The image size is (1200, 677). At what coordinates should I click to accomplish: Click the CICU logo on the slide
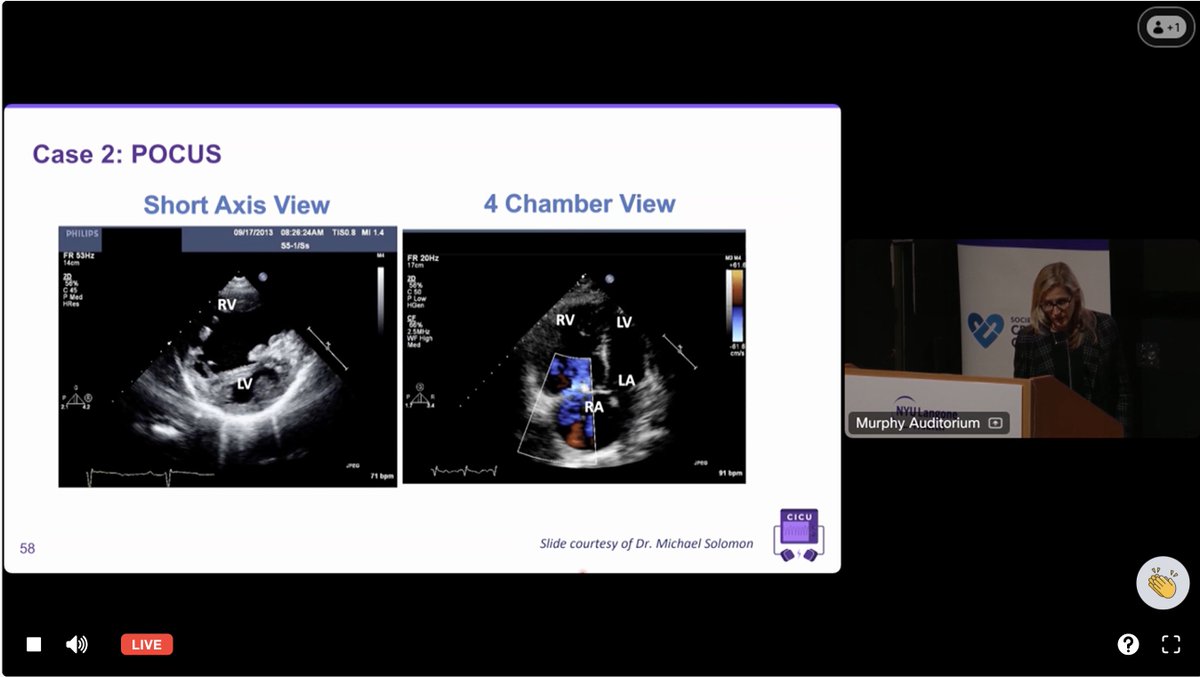(798, 534)
